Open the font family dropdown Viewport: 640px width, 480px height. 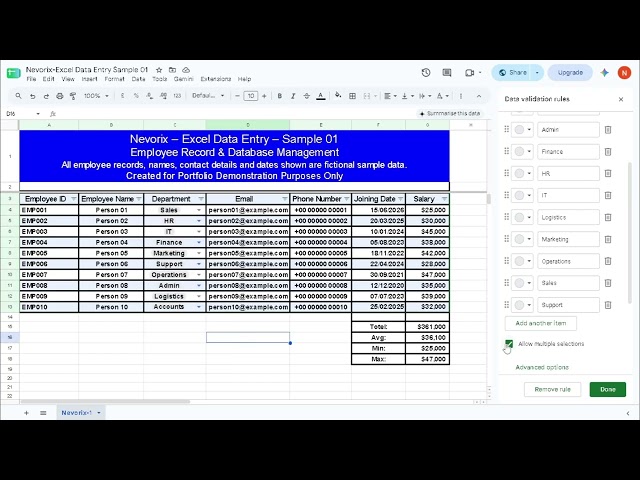pos(208,96)
